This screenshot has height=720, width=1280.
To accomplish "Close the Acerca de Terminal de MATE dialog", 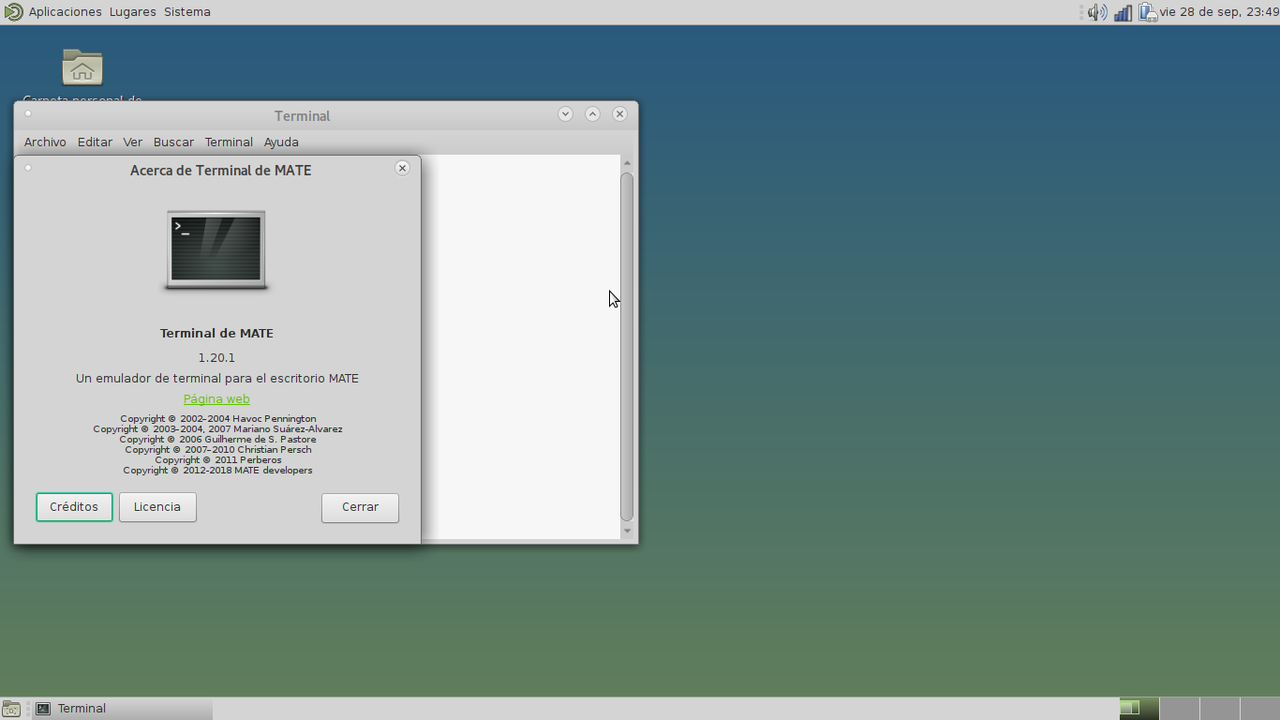I will 402,168.
